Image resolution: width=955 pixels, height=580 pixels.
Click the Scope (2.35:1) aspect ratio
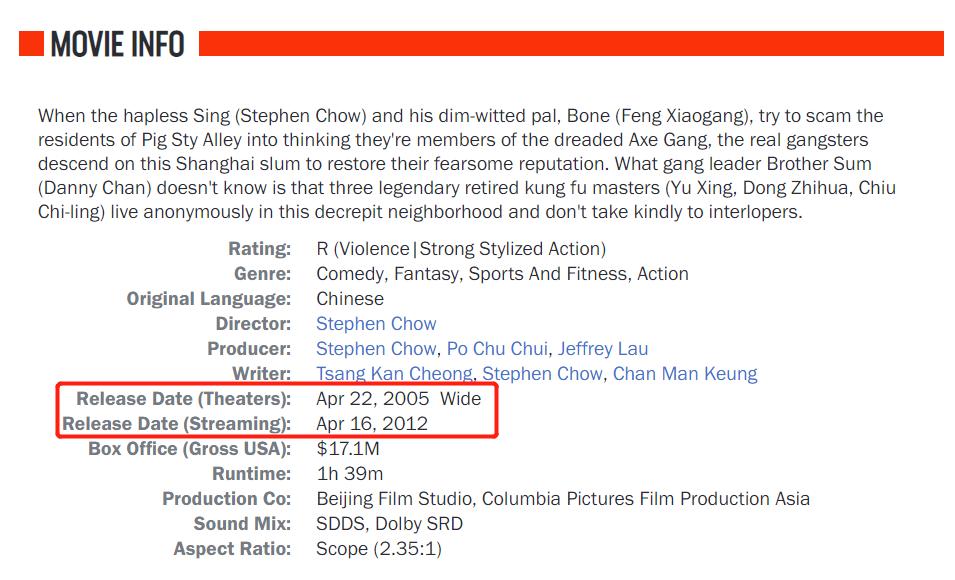point(379,549)
